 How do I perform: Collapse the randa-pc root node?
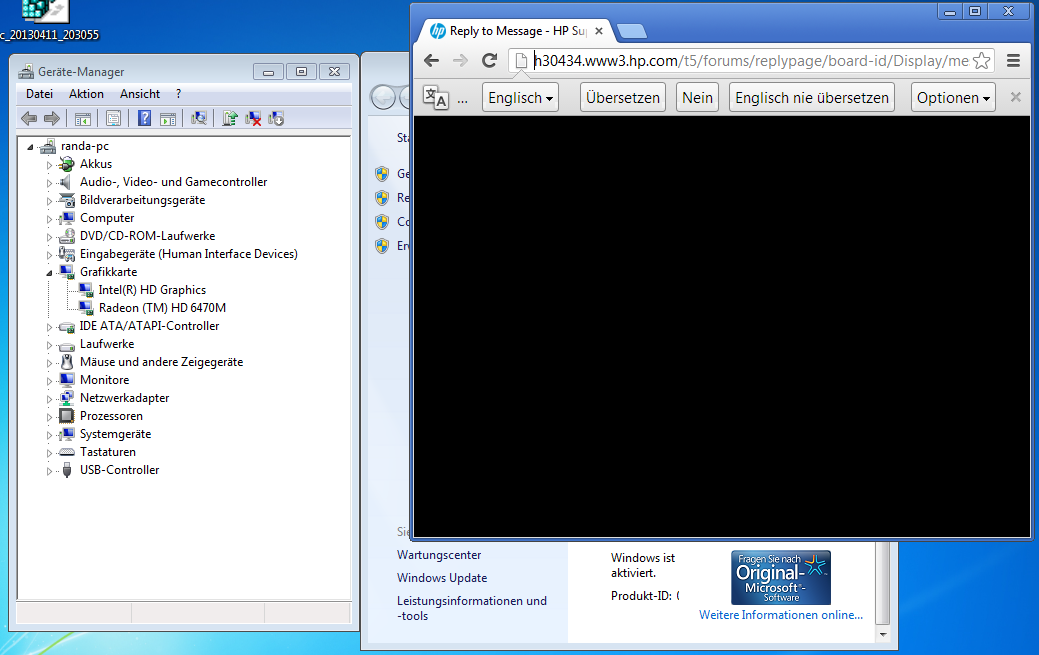(30, 147)
